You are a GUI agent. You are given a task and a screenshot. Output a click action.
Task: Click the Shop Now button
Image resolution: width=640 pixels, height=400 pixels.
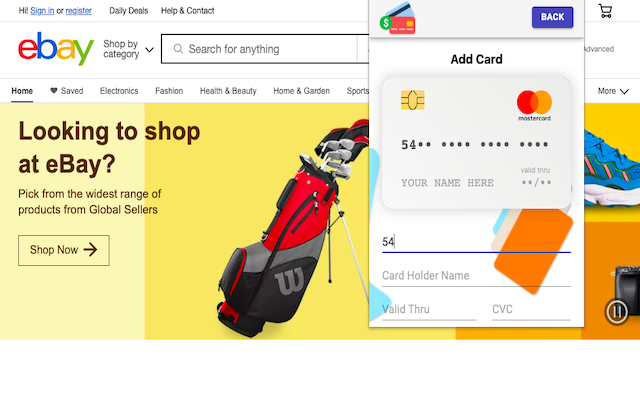pyautogui.click(x=64, y=250)
